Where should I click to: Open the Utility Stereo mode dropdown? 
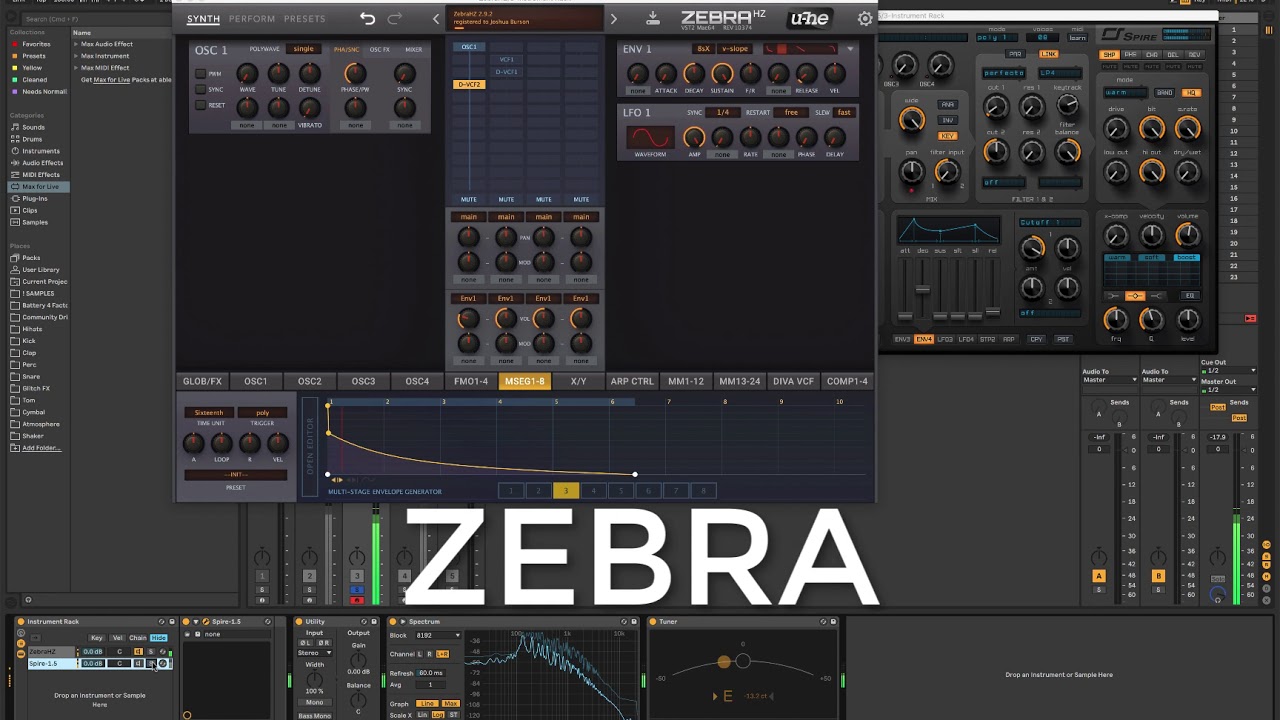[315, 653]
